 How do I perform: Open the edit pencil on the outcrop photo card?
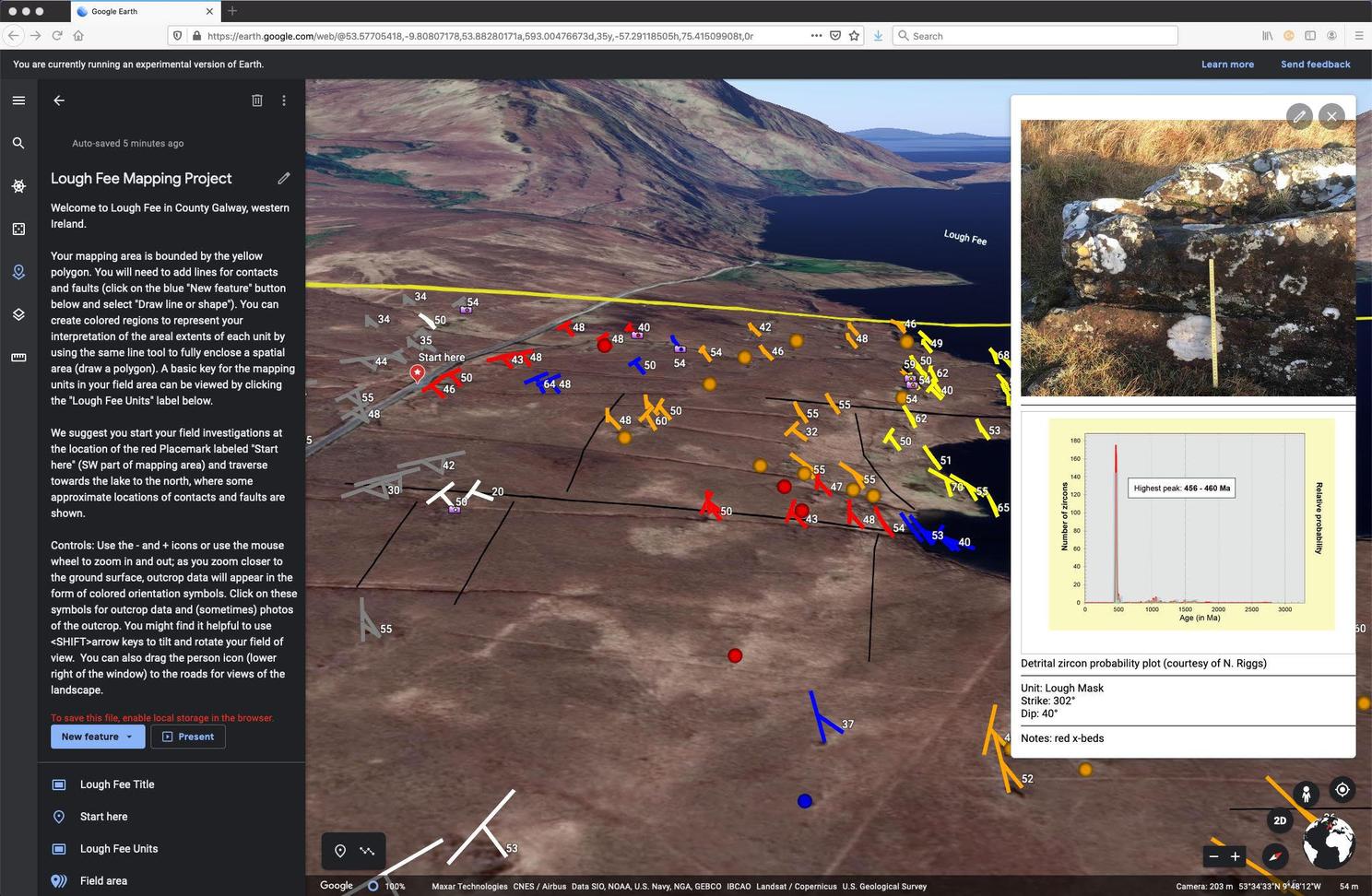pos(1299,116)
